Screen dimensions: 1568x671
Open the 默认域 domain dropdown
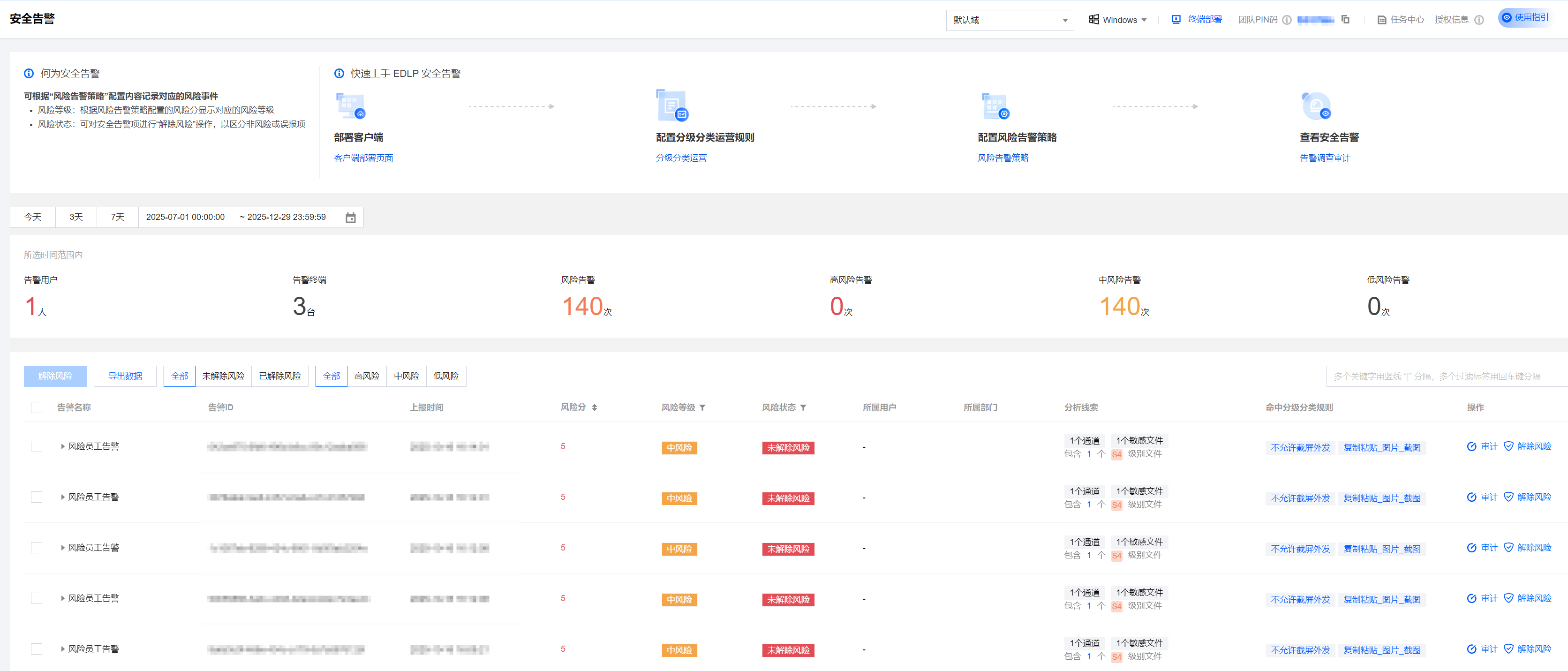(1009, 20)
